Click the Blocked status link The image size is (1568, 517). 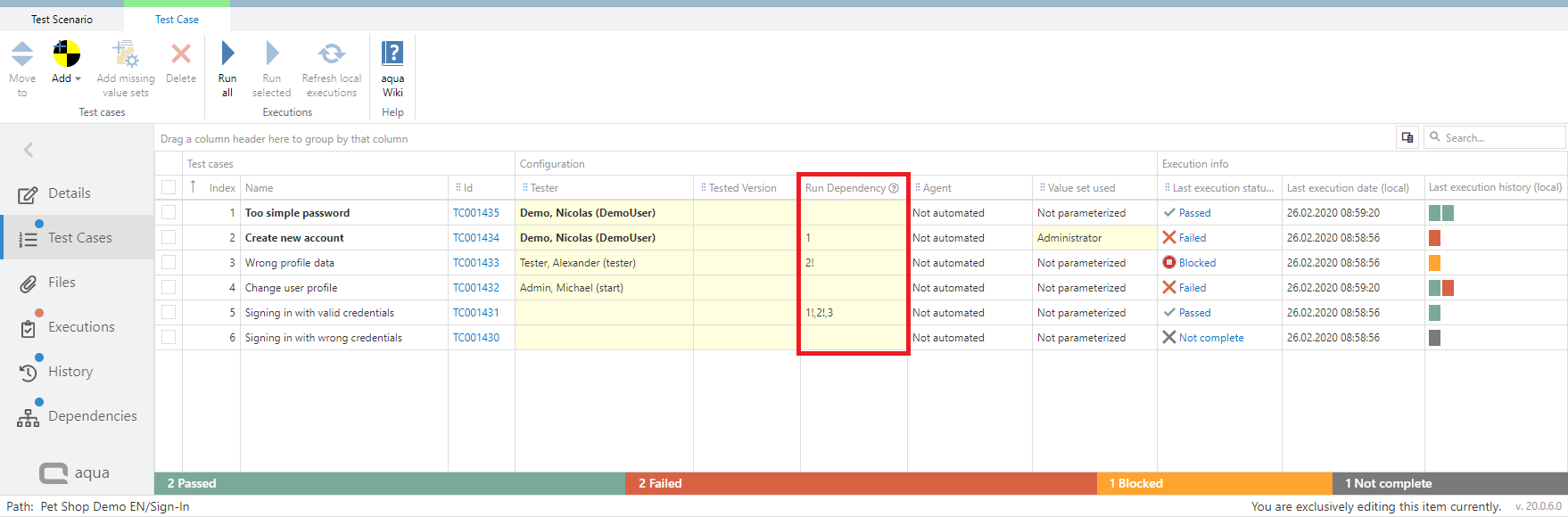point(1197,263)
